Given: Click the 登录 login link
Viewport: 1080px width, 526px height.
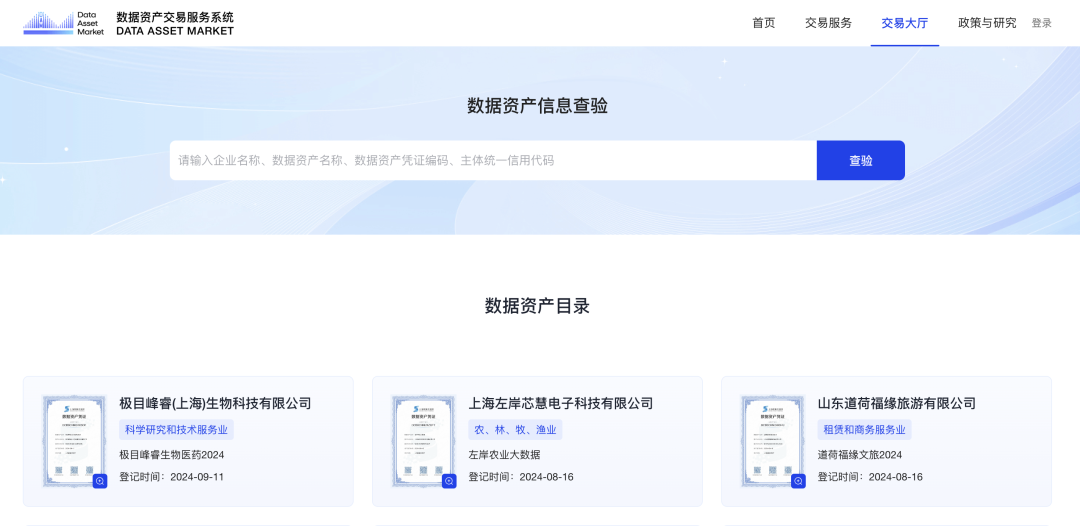Looking at the screenshot, I should point(1041,23).
